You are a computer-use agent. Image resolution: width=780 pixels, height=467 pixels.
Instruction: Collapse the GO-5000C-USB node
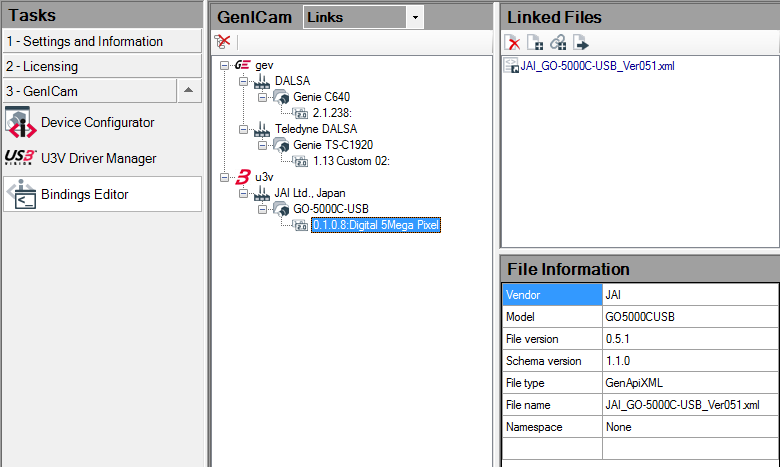click(x=262, y=209)
